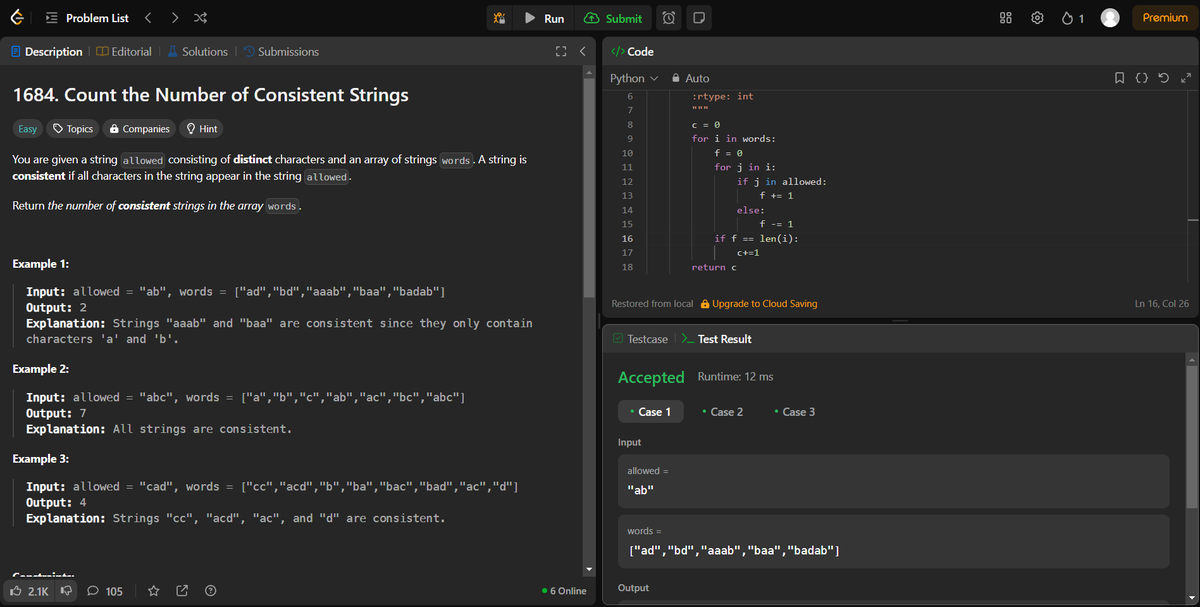Click the test result scrollbar up arrow
The image size is (1200, 607).
(x=1192, y=359)
